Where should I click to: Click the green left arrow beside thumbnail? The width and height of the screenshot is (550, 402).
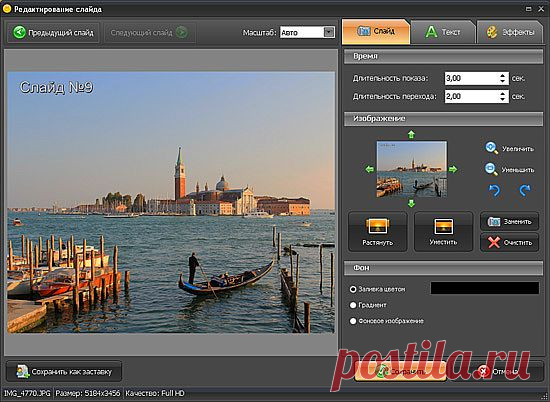(x=370, y=169)
